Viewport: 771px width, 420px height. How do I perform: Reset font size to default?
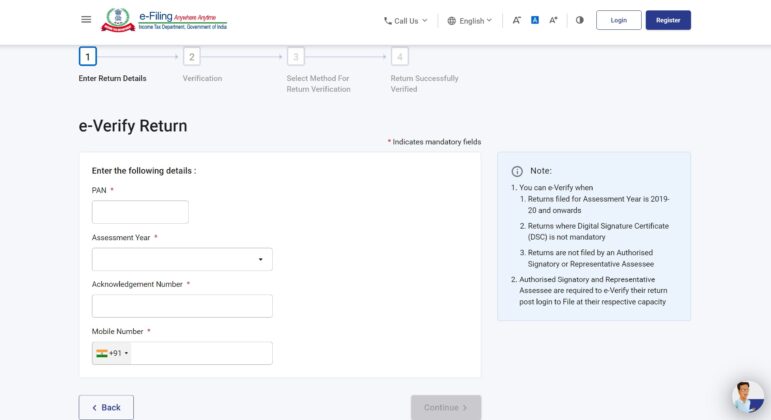[535, 20]
